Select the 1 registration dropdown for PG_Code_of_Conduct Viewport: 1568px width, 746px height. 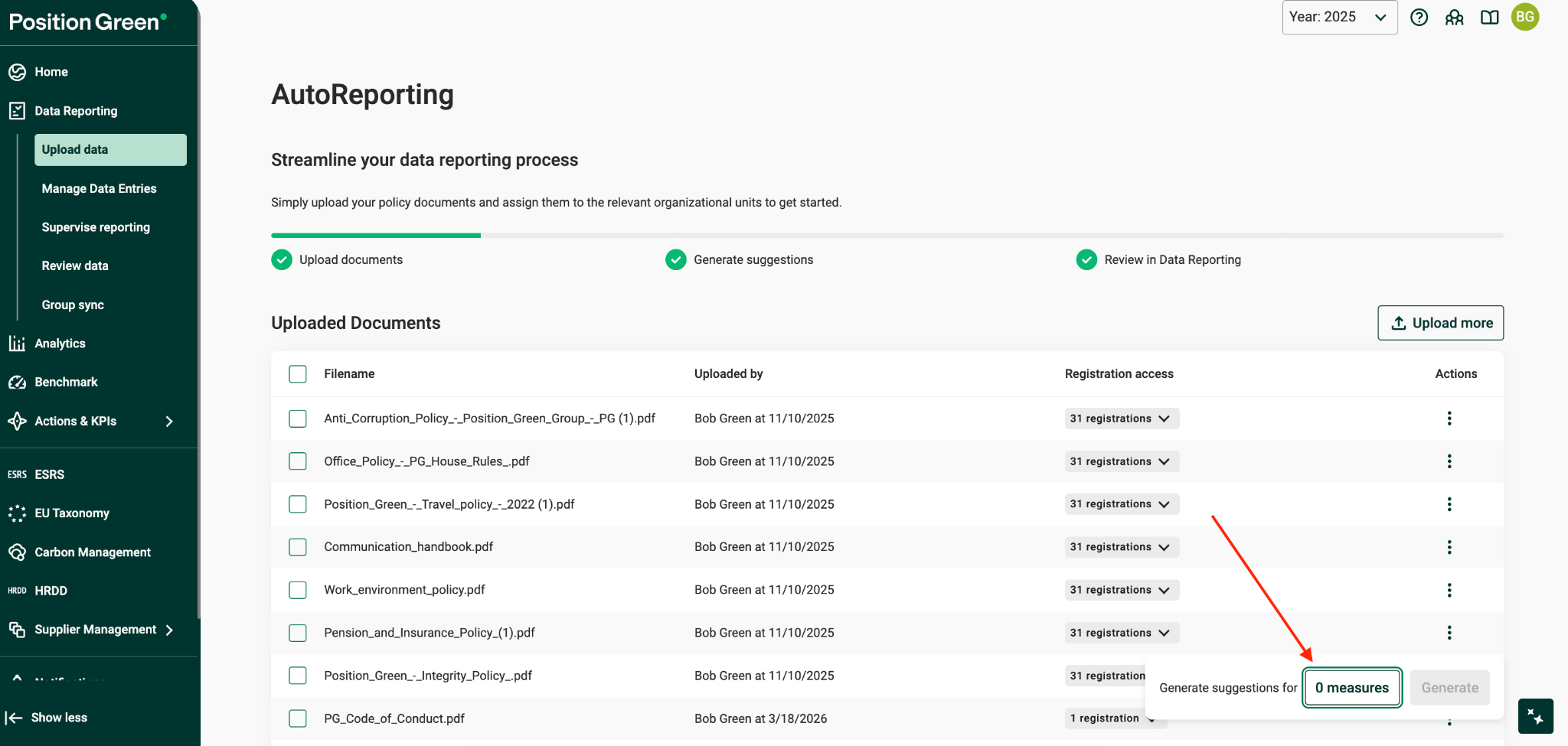pos(1116,718)
